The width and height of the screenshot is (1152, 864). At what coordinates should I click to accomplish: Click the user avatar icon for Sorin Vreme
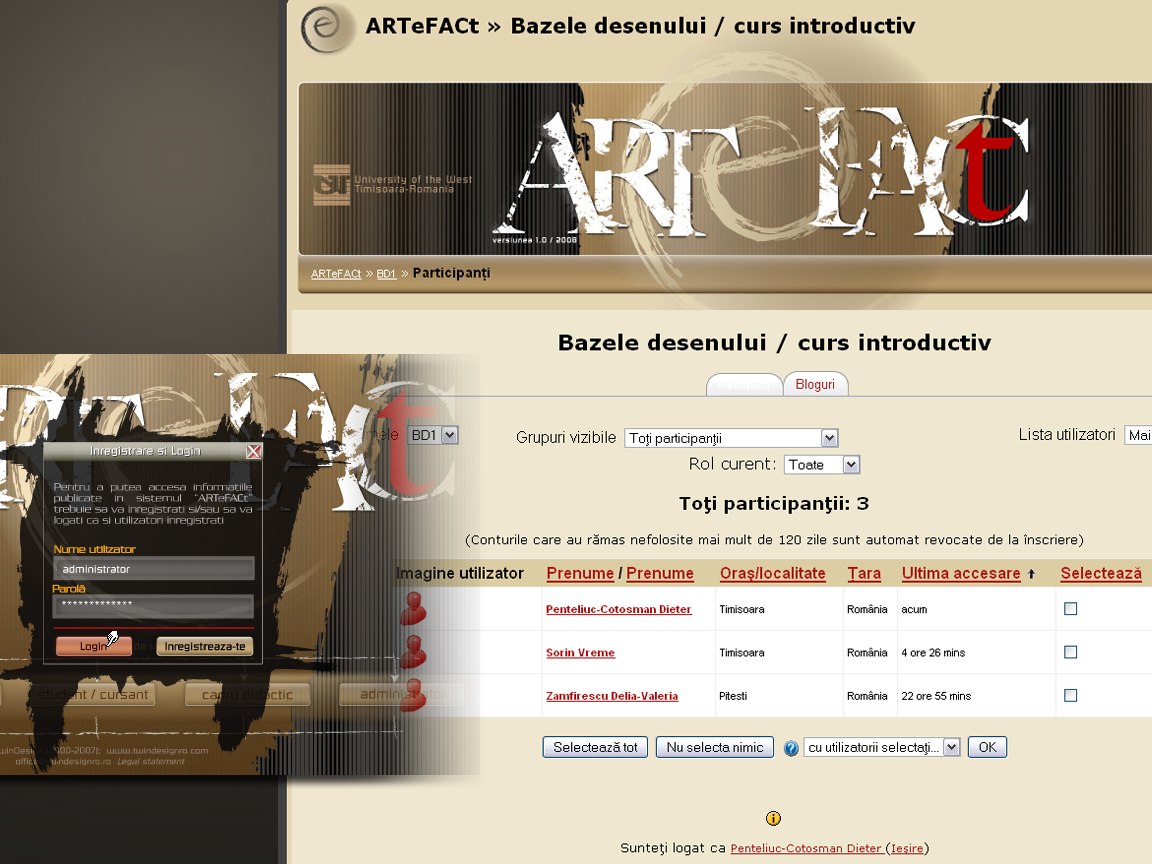point(413,652)
